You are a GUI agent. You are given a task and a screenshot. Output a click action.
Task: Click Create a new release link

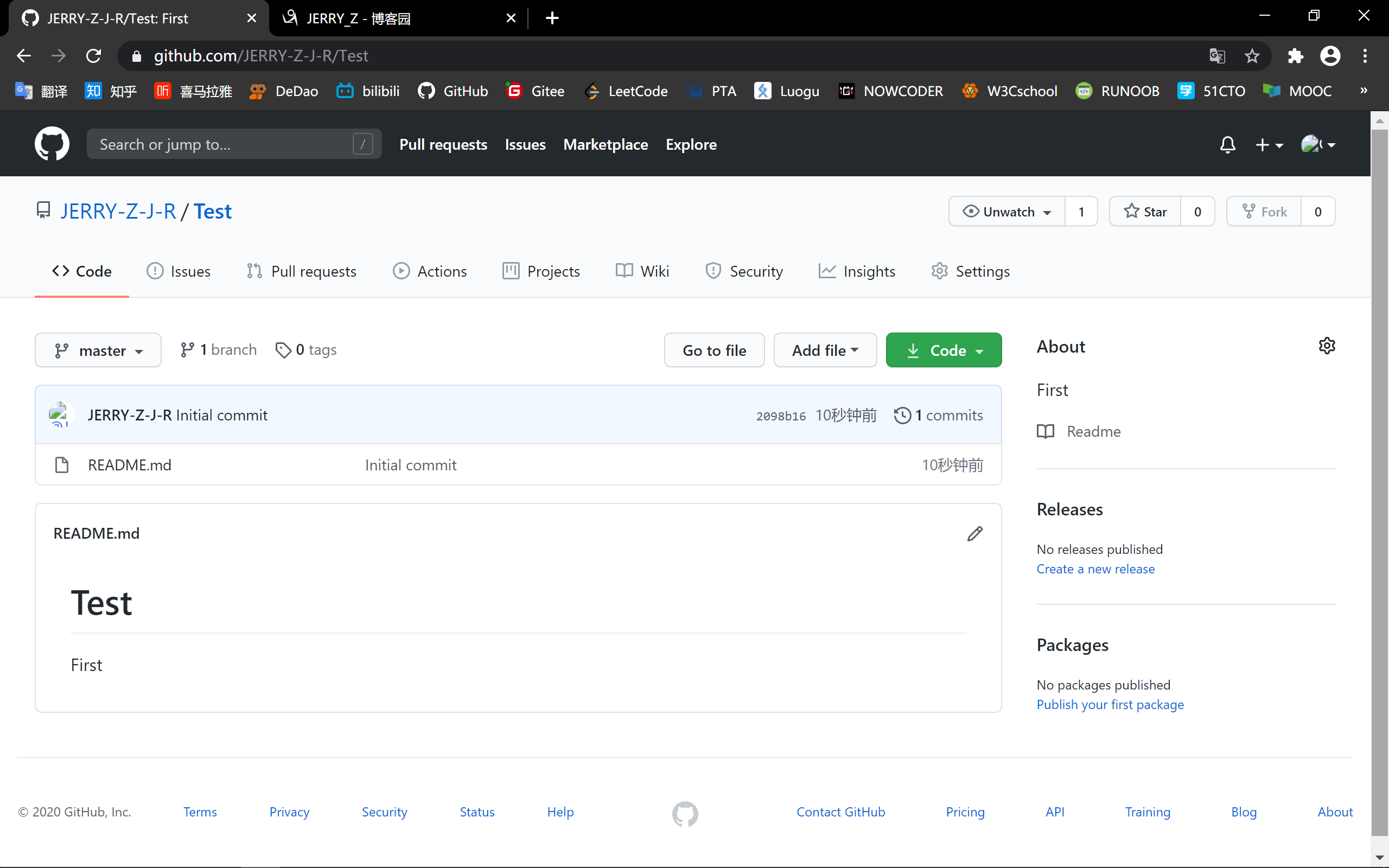click(1095, 569)
